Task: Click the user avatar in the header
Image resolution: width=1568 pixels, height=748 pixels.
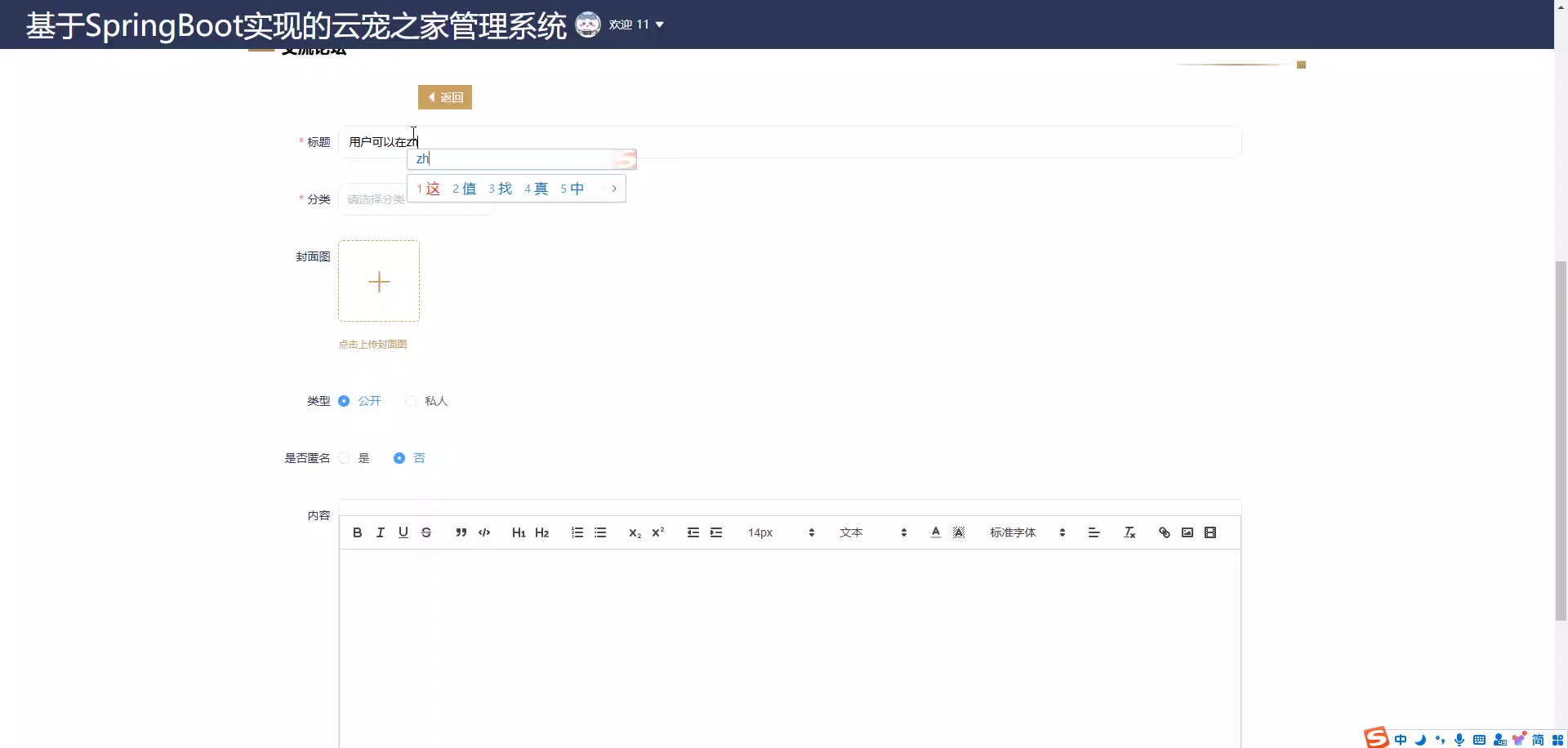Action: (x=587, y=24)
